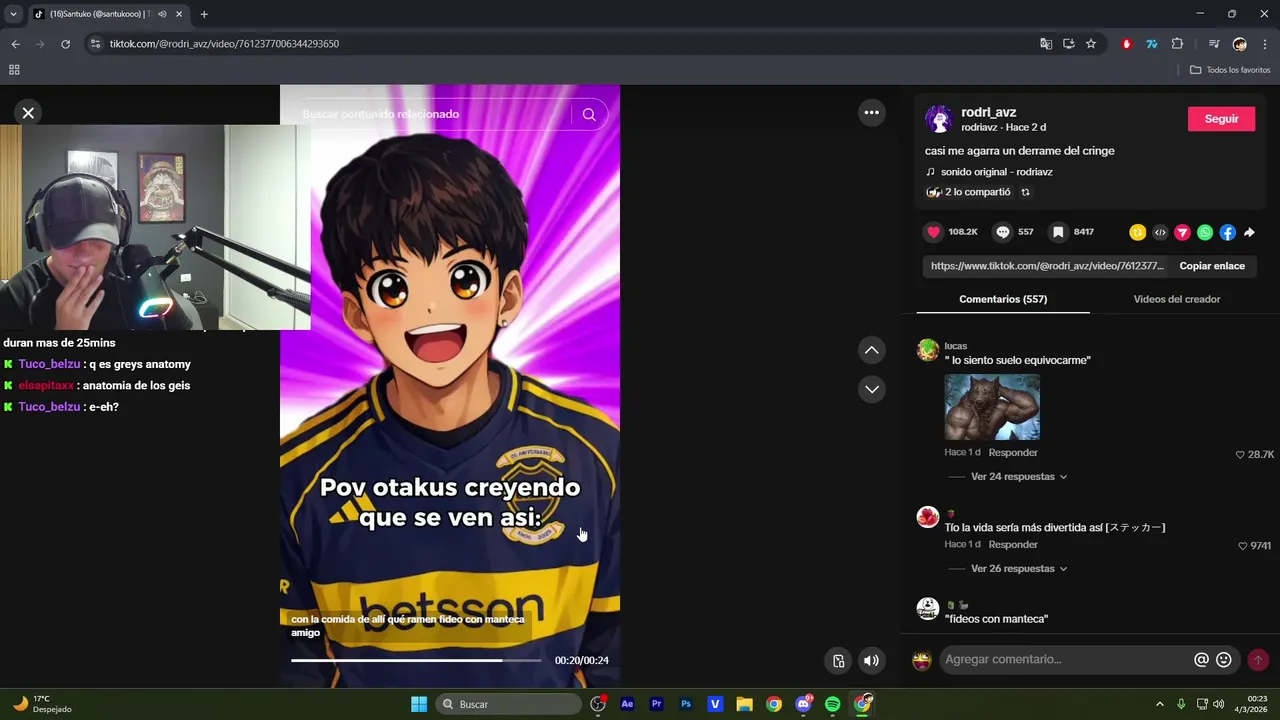Open new browser tab with plus

[x=204, y=14]
